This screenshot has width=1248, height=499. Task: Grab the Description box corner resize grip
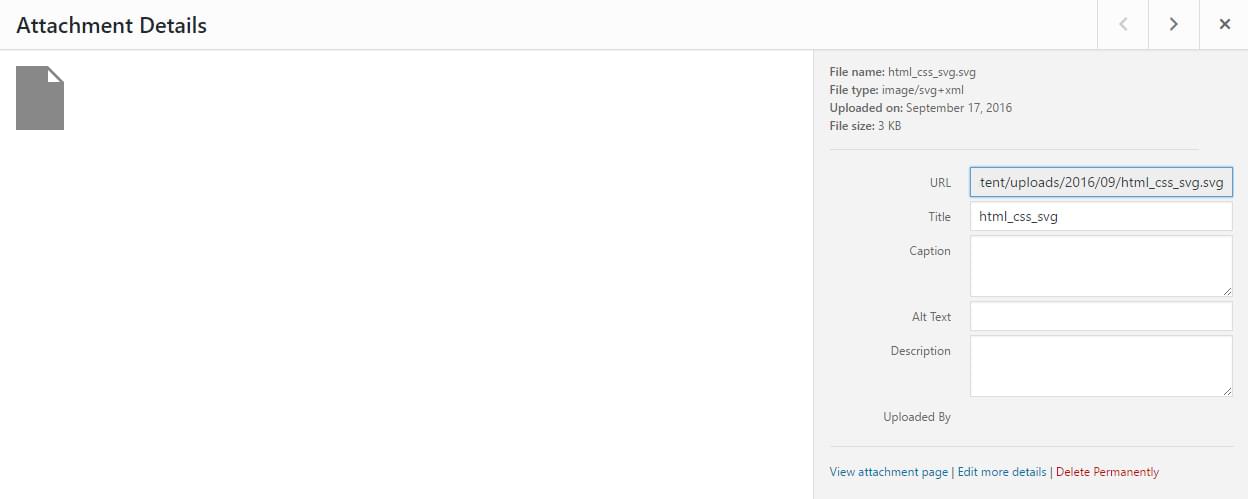coord(1227,391)
